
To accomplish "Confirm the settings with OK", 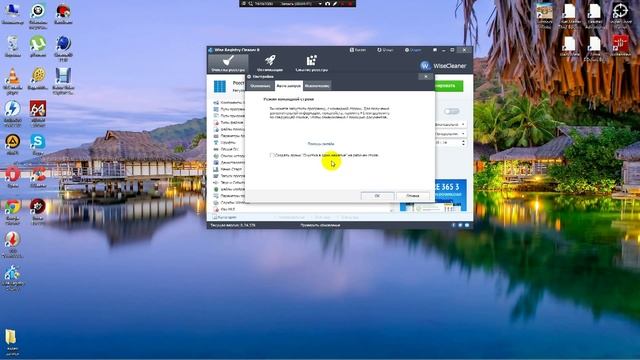I will (377, 196).
